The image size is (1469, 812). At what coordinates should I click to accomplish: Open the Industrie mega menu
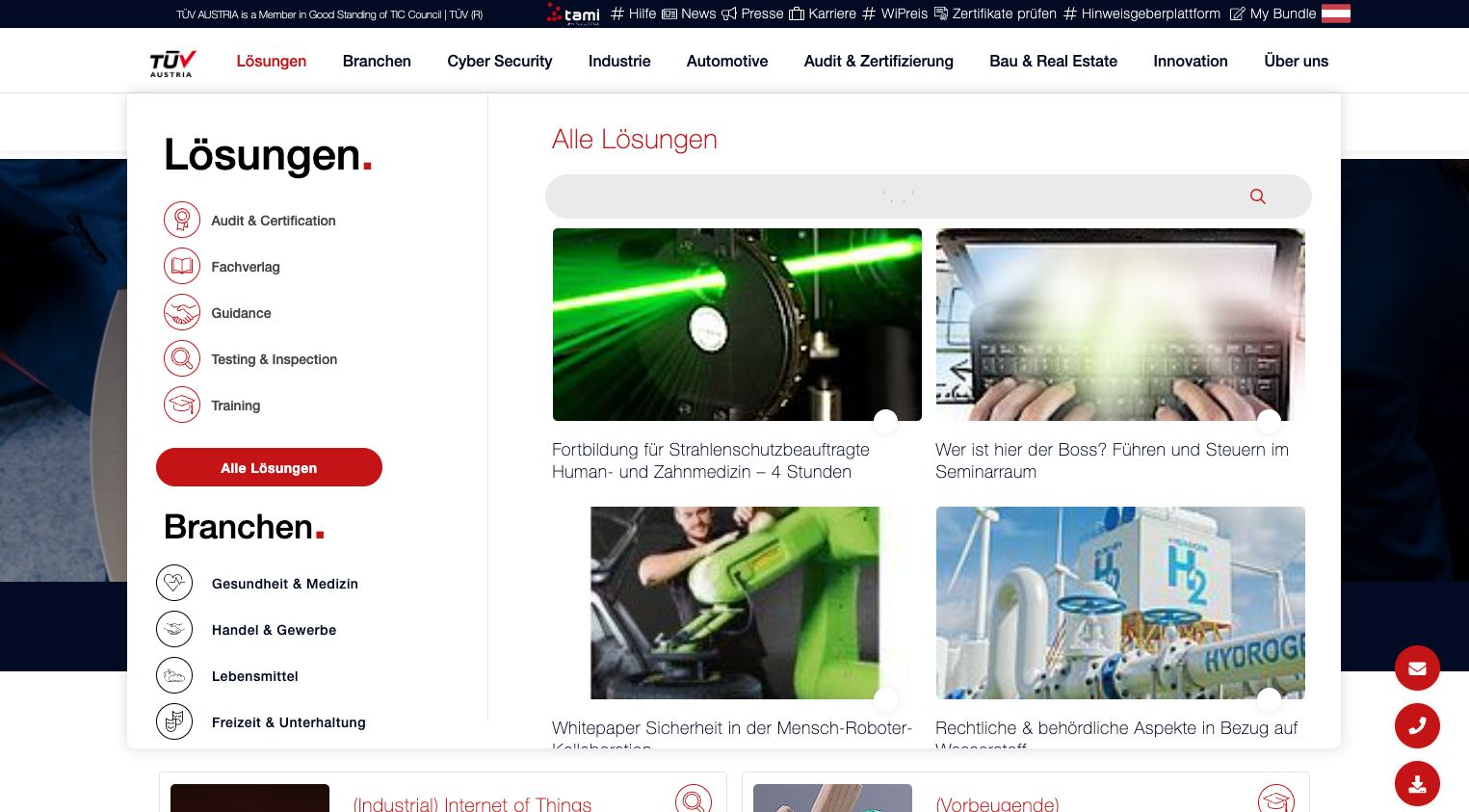click(619, 61)
